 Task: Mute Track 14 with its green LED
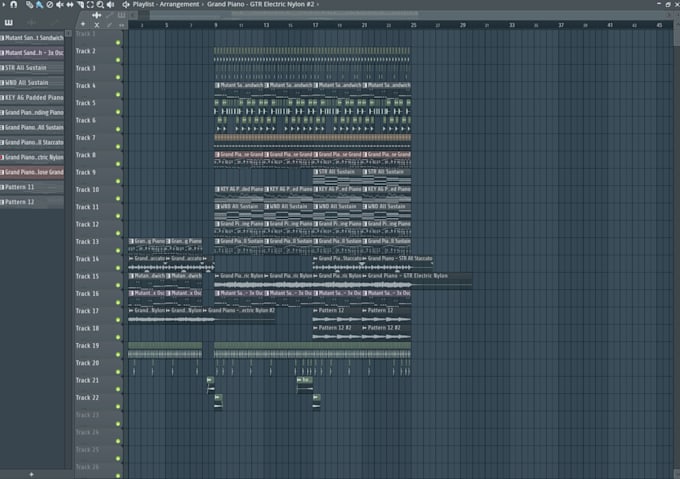pos(118,268)
